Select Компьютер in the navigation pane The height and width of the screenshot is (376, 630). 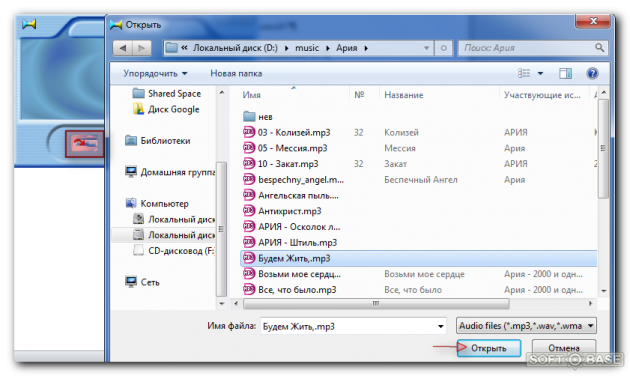(x=157, y=204)
